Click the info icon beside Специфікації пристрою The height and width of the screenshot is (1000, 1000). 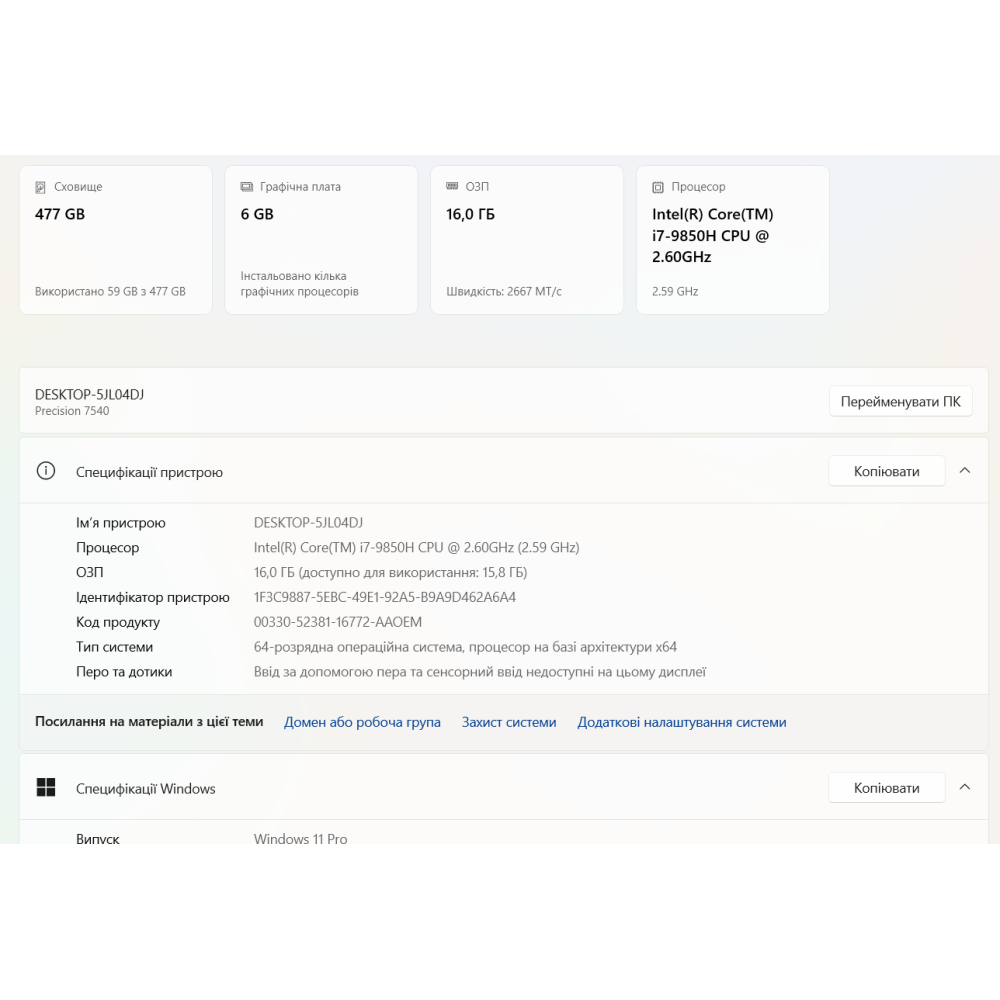point(45,471)
